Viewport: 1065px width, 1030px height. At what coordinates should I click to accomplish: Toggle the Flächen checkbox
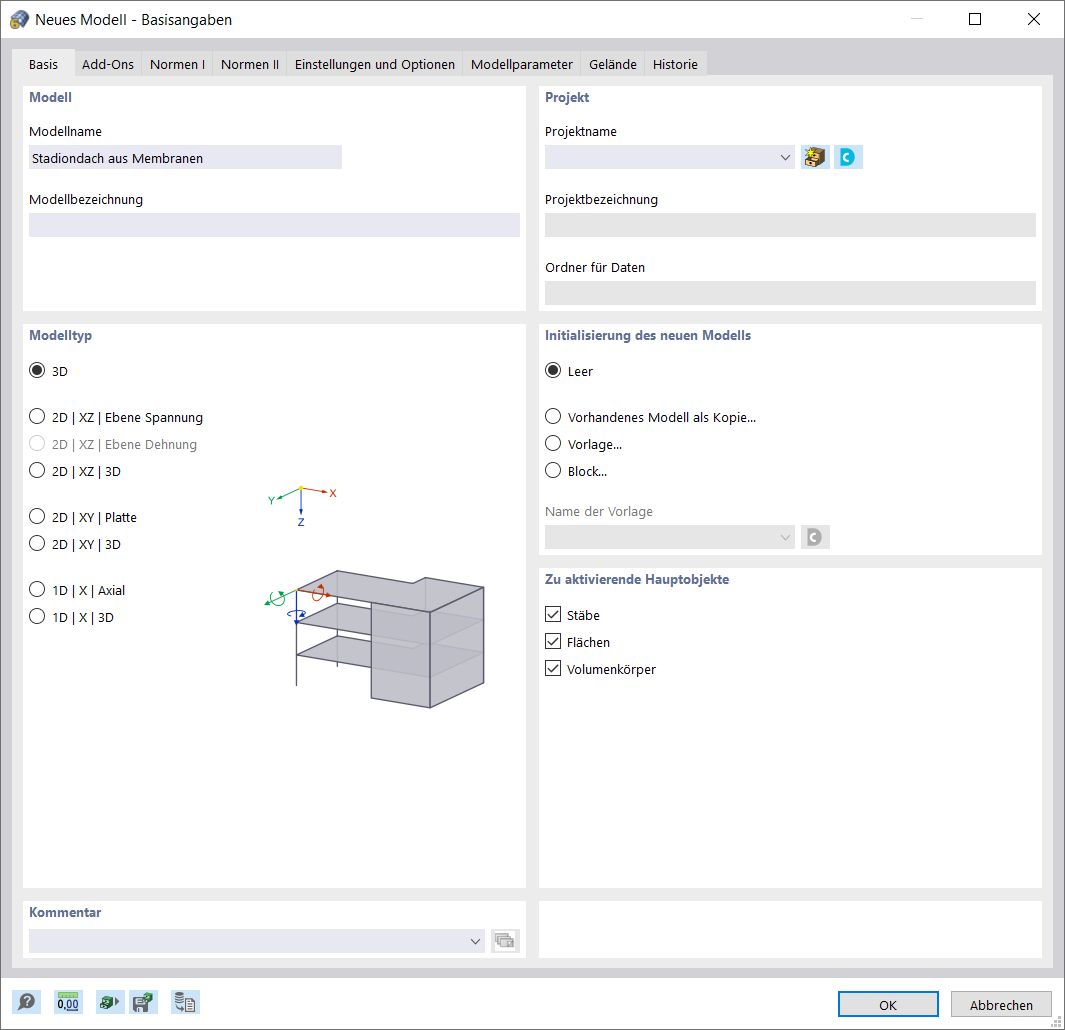(553, 641)
